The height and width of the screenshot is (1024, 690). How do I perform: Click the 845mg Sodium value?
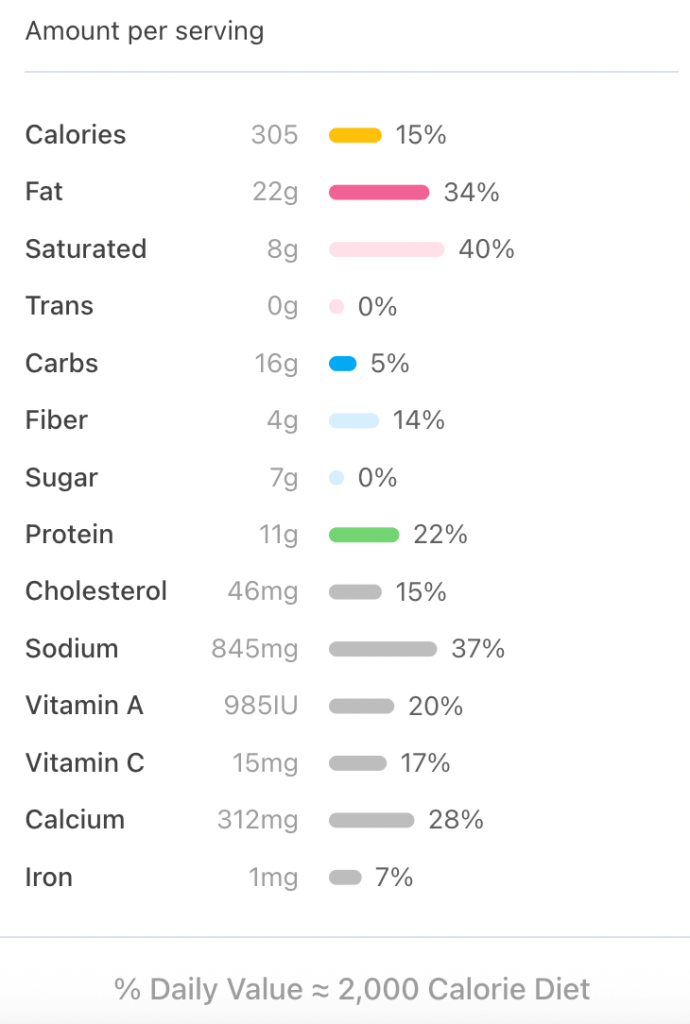[254, 649]
